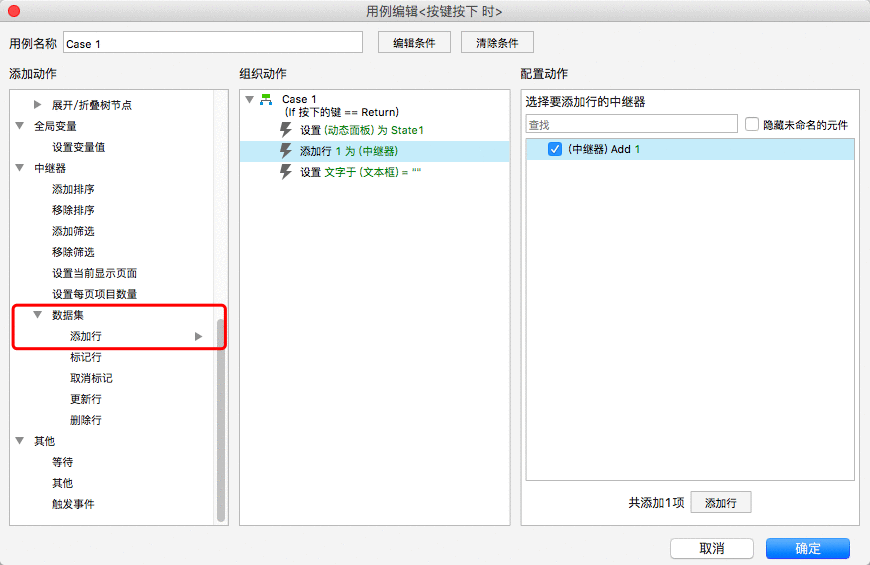Collapse the 中继器 group
870x565 pixels.
point(20,168)
